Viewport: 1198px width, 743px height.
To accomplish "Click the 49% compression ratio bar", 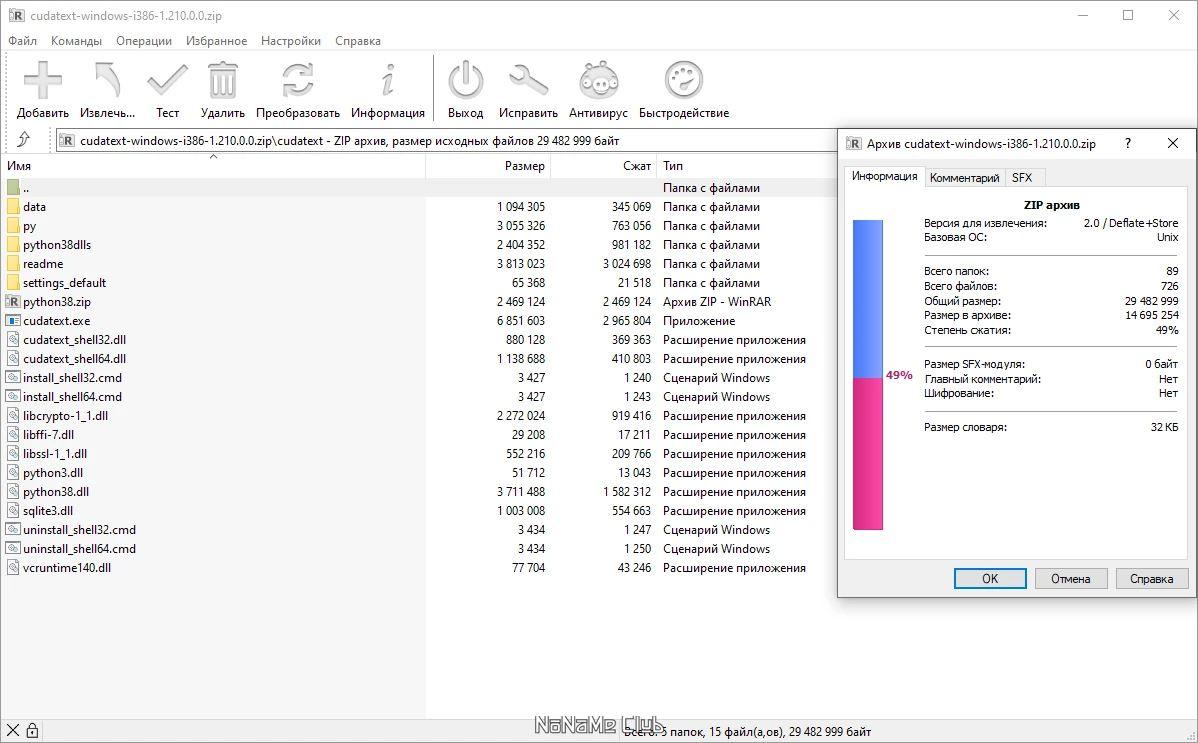I will [868, 375].
